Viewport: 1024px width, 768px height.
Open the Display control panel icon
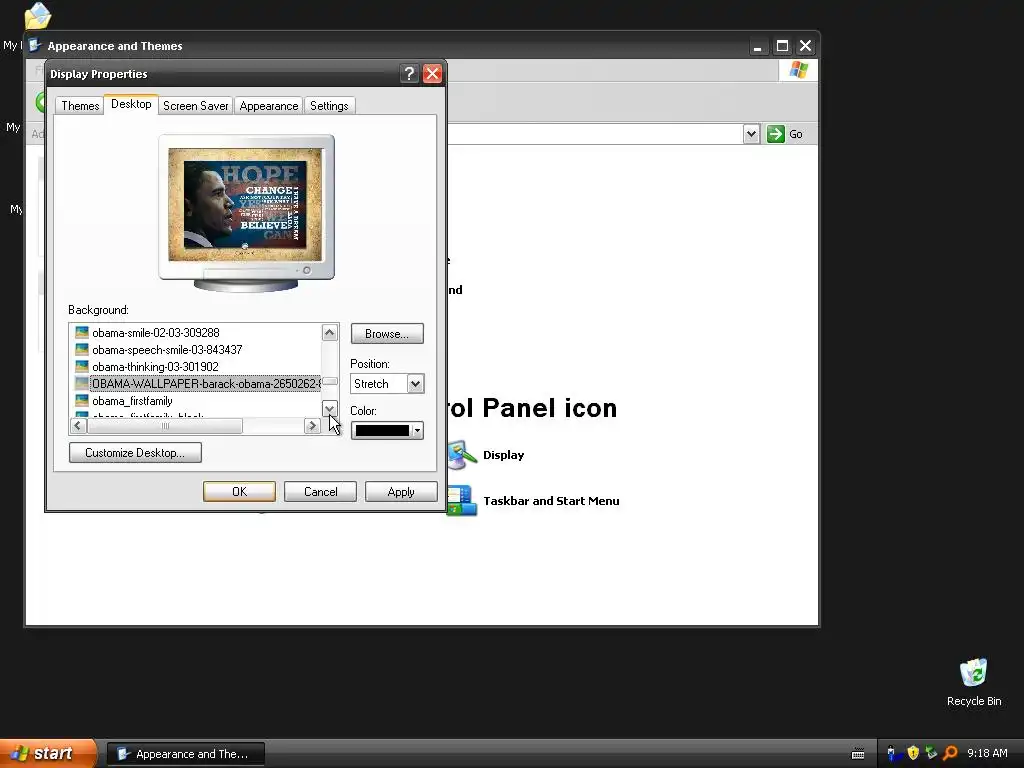[463, 455]
